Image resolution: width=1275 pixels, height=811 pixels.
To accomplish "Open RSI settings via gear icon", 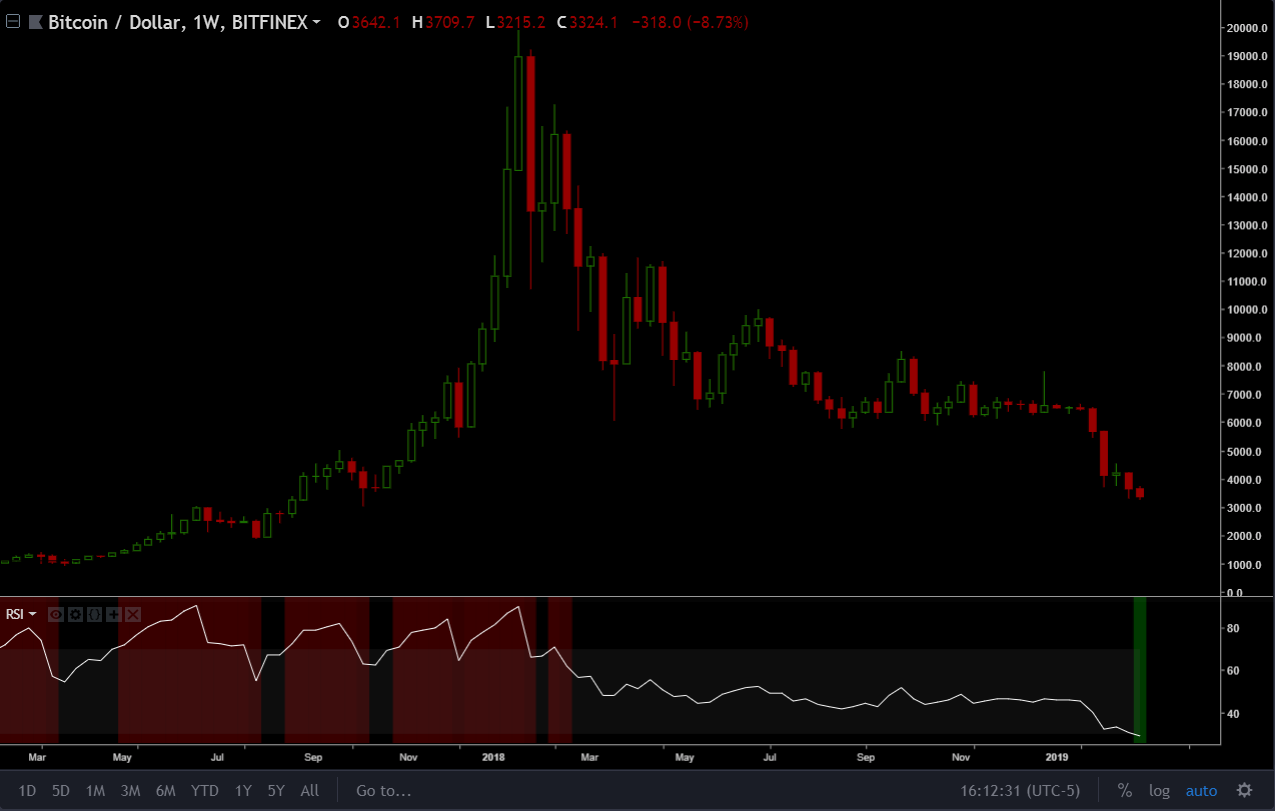I will click(75, 614).
